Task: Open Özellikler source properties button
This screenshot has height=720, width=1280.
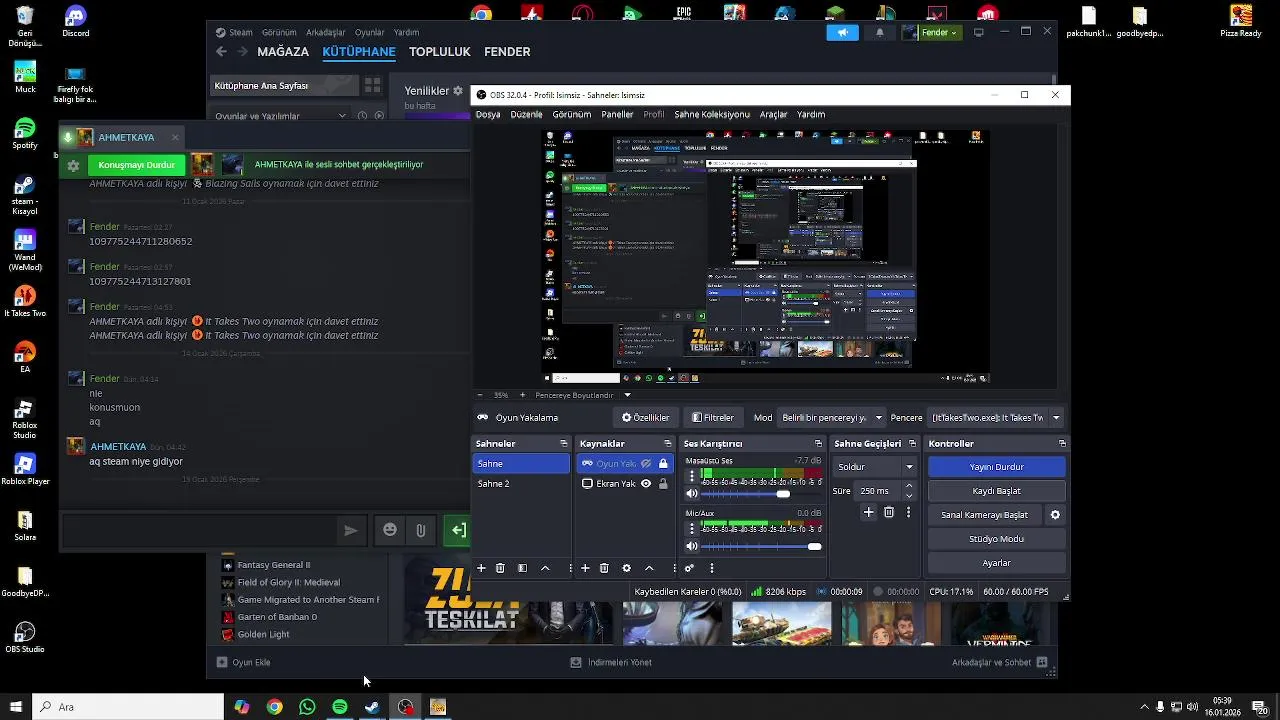Action: click(645, 418)
